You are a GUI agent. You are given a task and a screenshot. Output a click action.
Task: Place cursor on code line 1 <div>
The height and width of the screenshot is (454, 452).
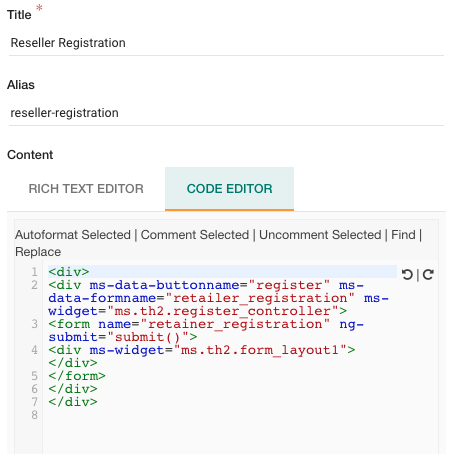click(222, 272)
